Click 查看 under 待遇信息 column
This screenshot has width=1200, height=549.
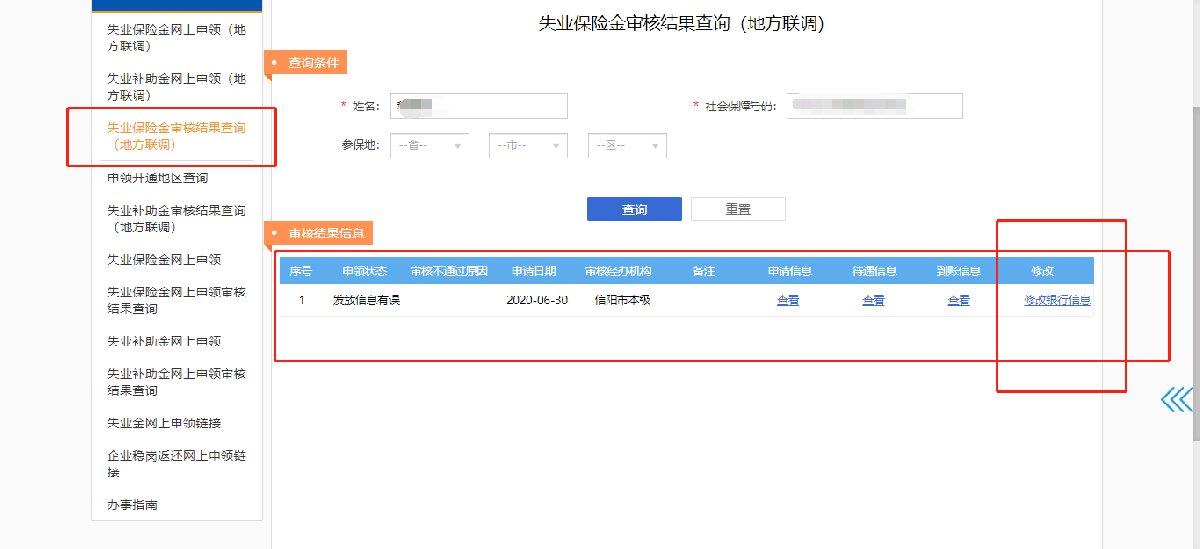click(873, 300)
